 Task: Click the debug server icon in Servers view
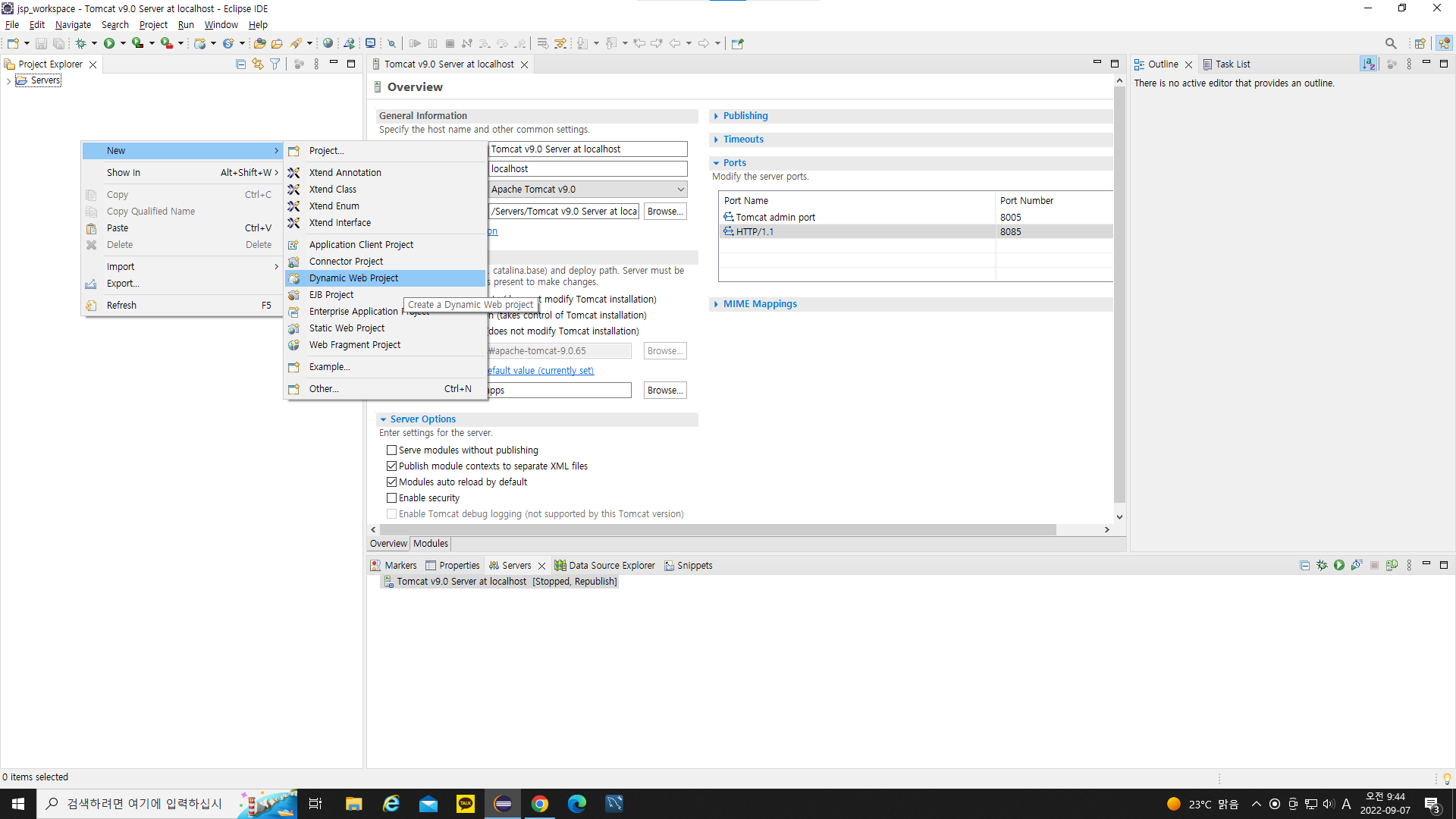pyautogui.click(x=1322, y=565)
